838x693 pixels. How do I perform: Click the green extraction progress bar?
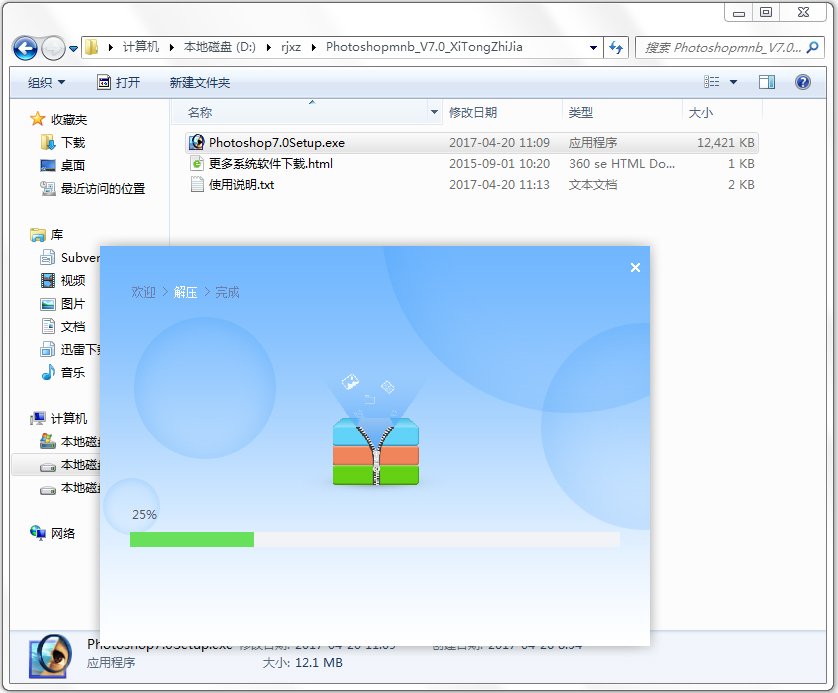click(x=192, y=539)
